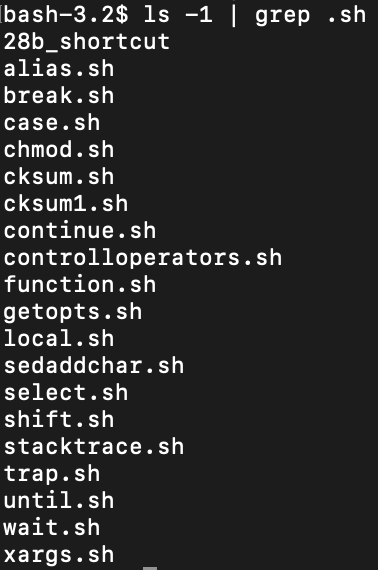The height and width of the screenshot is (570, 378).
Task: Select the local.sh line
Action: pos(59,339)
